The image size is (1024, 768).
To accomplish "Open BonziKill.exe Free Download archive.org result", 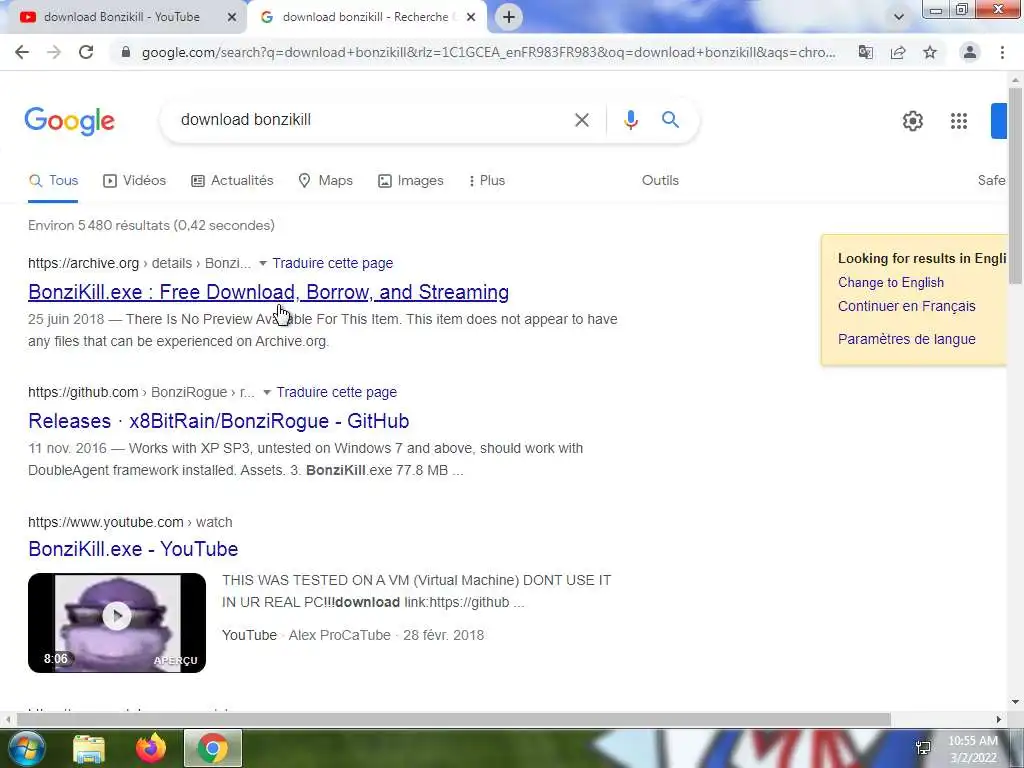I will [x=268, y=292].
